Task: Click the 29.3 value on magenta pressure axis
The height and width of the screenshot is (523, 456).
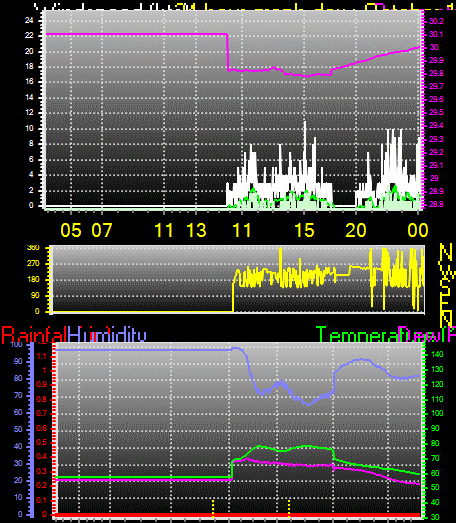Action: tap(436, 139)
